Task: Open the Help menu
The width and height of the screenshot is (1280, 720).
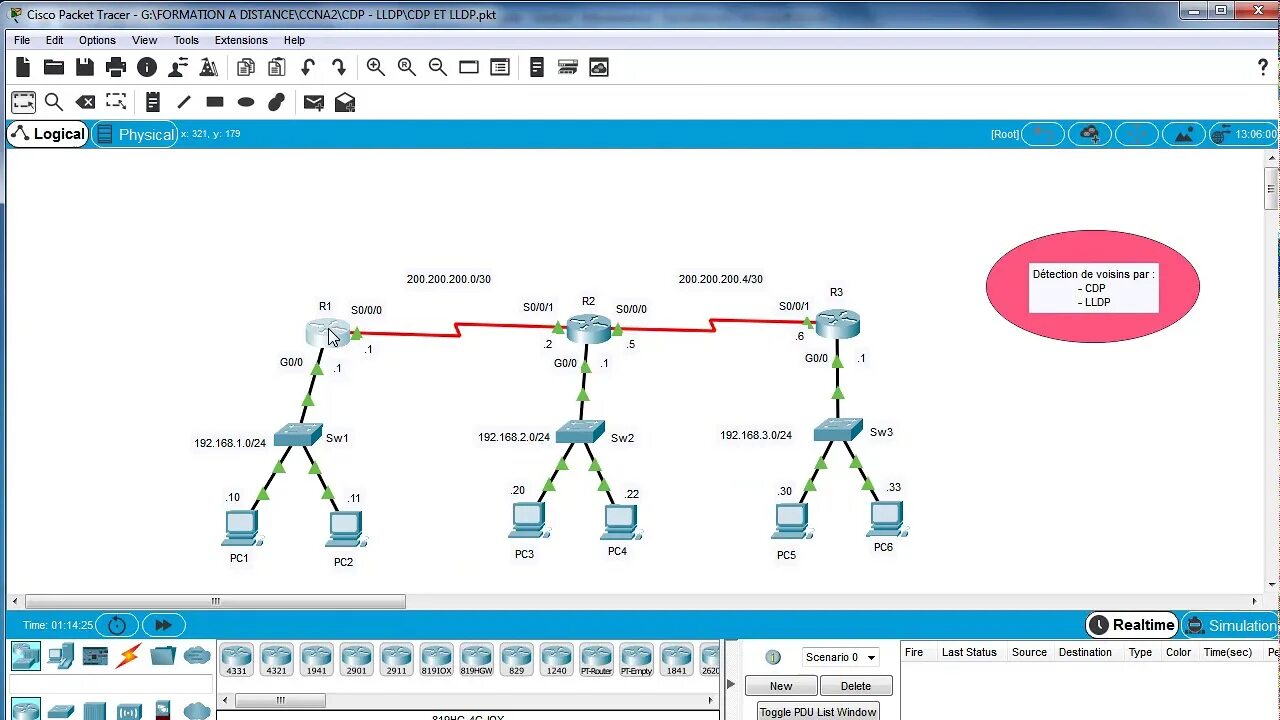Action: (x=294, y=40)
